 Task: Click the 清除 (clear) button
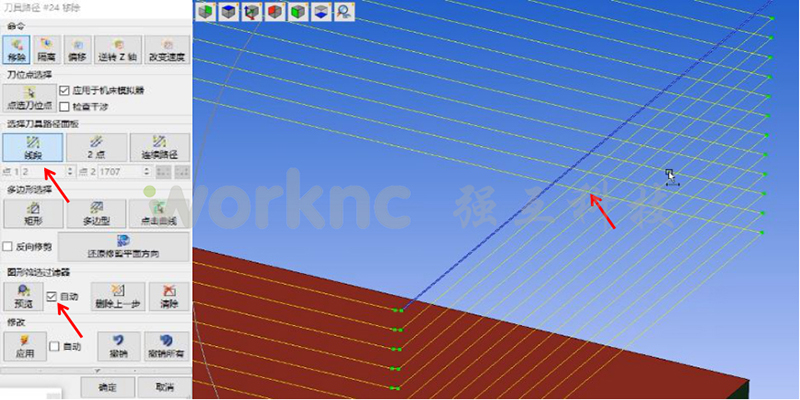tap(169, 296)
